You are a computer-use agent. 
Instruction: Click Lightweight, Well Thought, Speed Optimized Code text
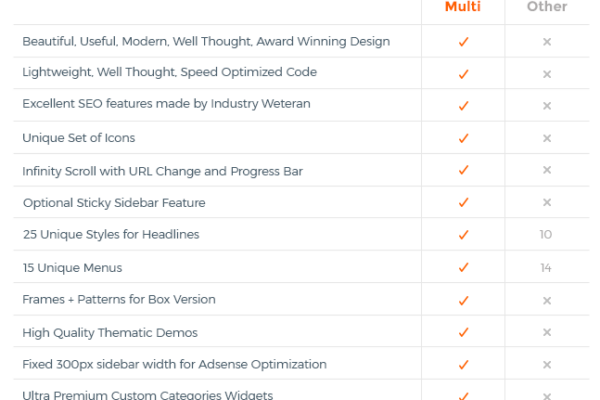[x=170, y=72]
